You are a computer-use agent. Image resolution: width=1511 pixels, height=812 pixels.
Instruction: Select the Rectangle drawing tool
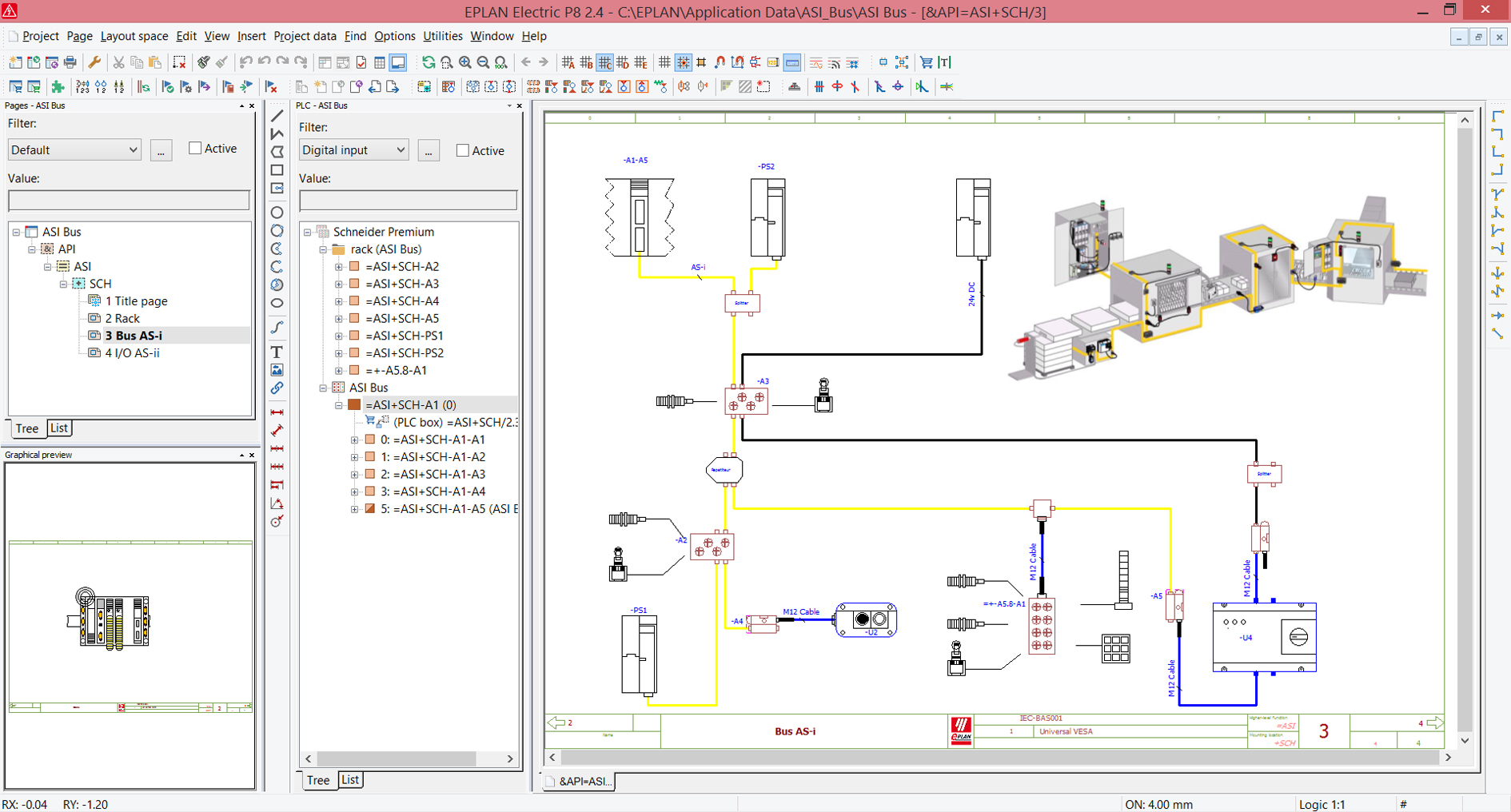(277, 170)
